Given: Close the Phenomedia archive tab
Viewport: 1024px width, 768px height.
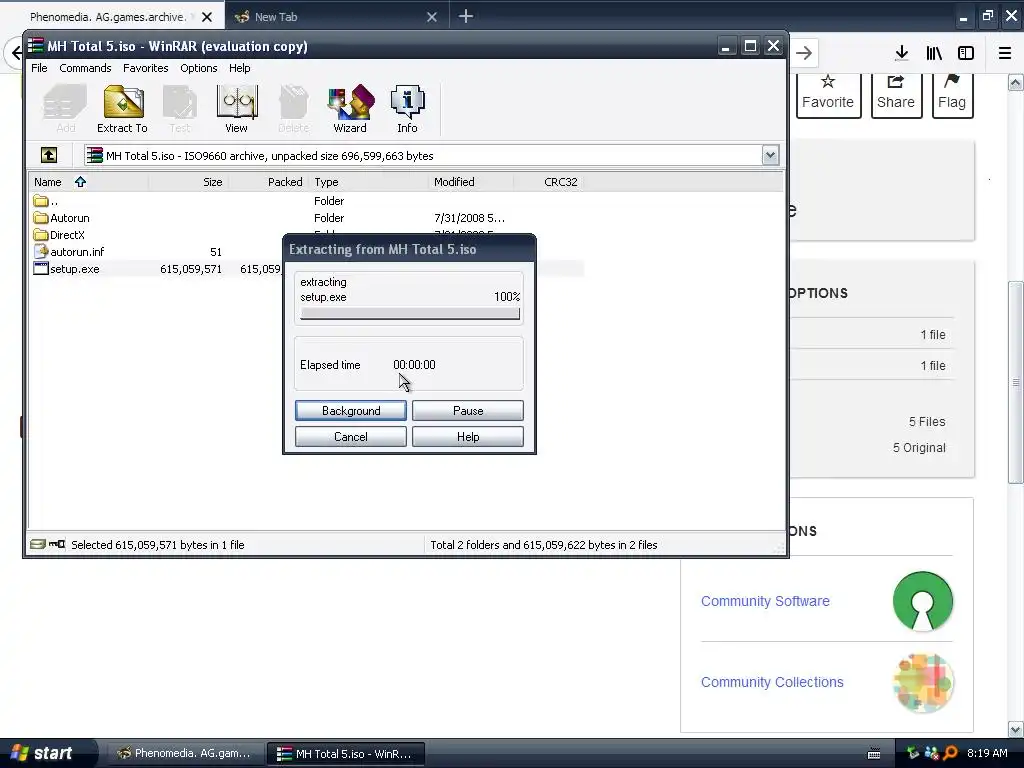Looking at the screenshot, I should click(x=207, y=17).
